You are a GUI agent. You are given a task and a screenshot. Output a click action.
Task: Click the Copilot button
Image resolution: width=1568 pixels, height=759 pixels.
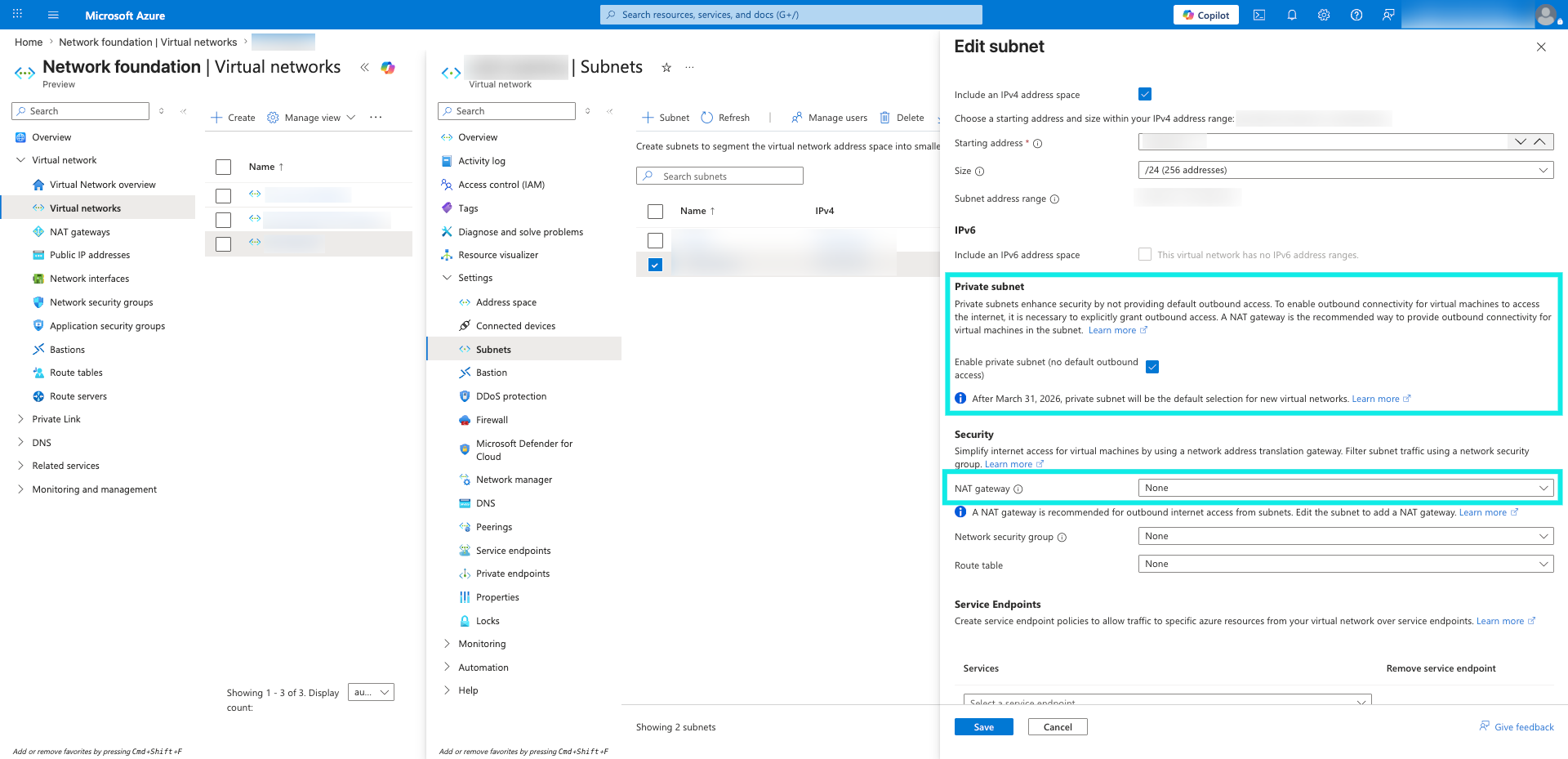coord(1205,15)
